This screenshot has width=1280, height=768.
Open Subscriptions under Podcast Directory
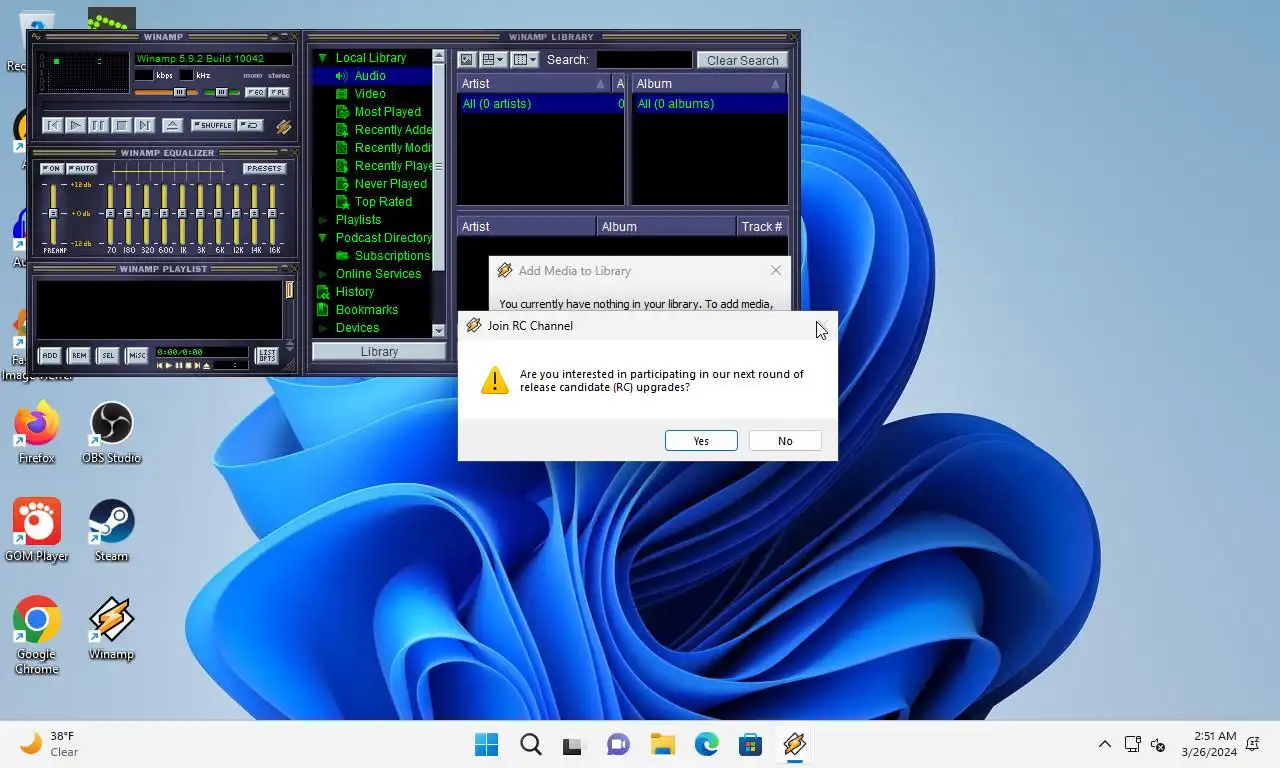[x=392, y=256]
